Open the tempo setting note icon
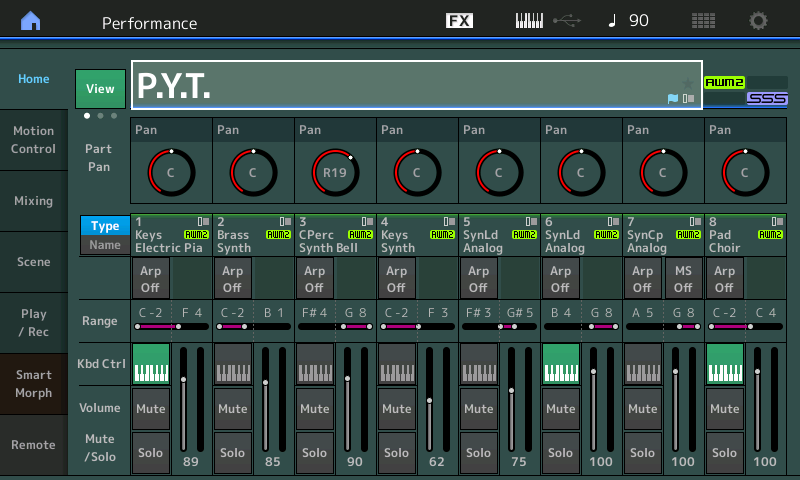 [x=612, y=21]
